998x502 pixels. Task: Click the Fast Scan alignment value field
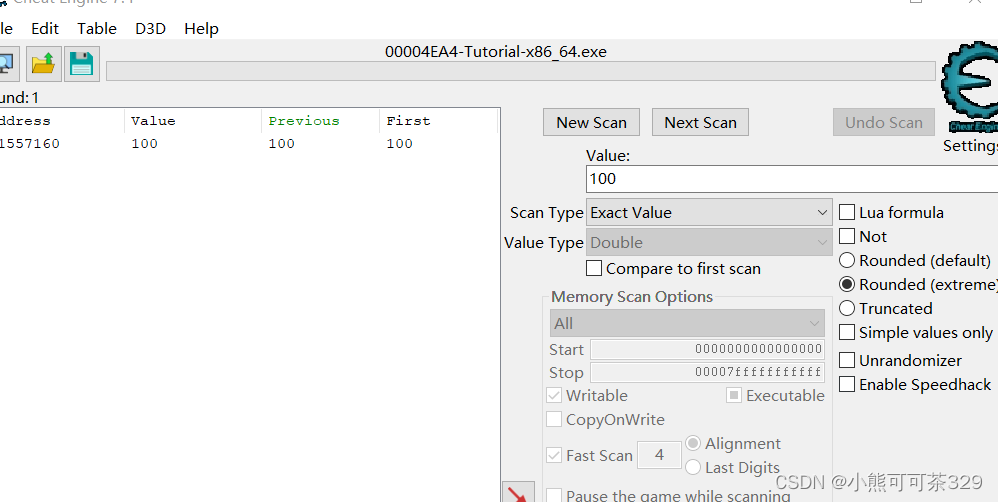pyautogui.click(x=659, y=455)
